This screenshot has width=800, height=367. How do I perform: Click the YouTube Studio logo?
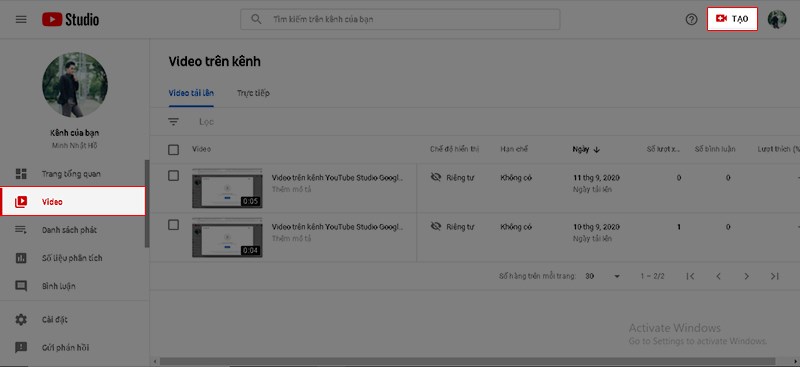[x=70, y=20]
